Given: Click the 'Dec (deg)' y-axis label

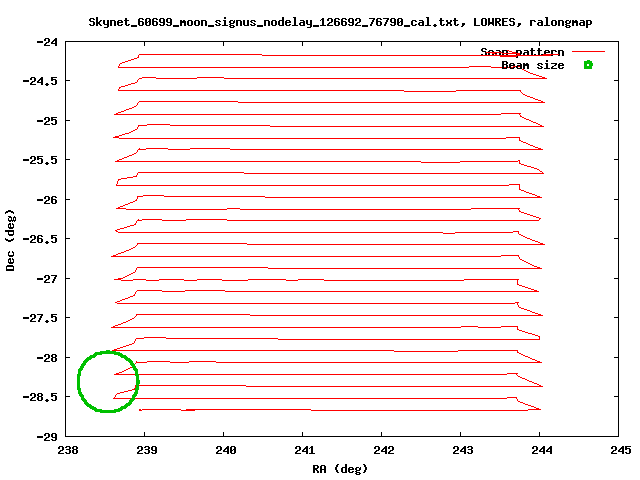Looking at the screenshot, I should 10,240.
